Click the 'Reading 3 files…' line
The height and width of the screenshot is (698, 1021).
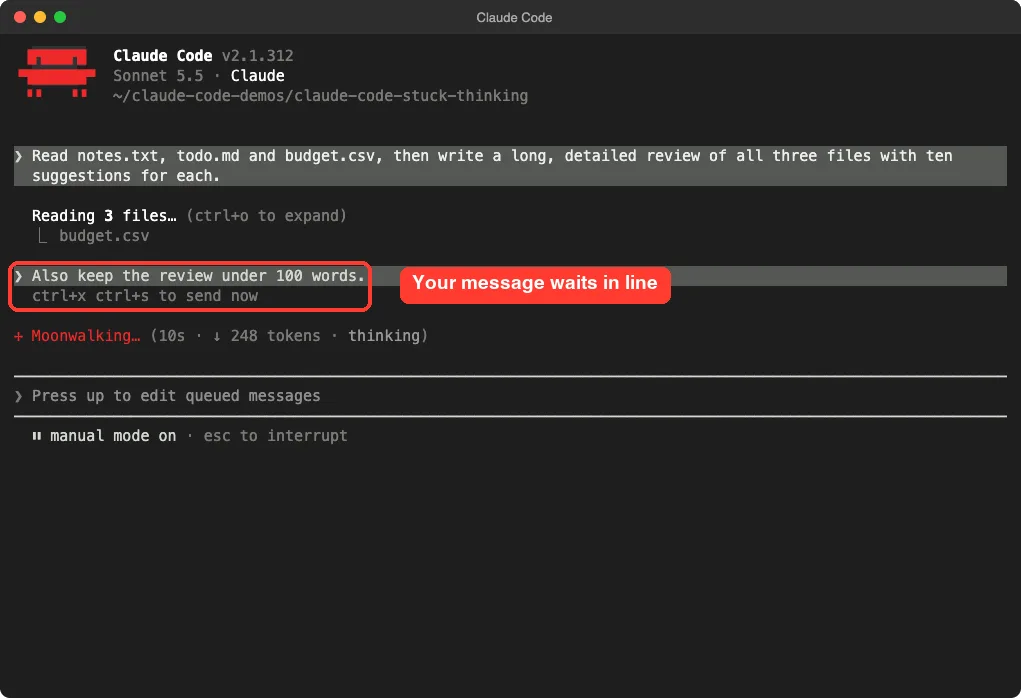104,216
